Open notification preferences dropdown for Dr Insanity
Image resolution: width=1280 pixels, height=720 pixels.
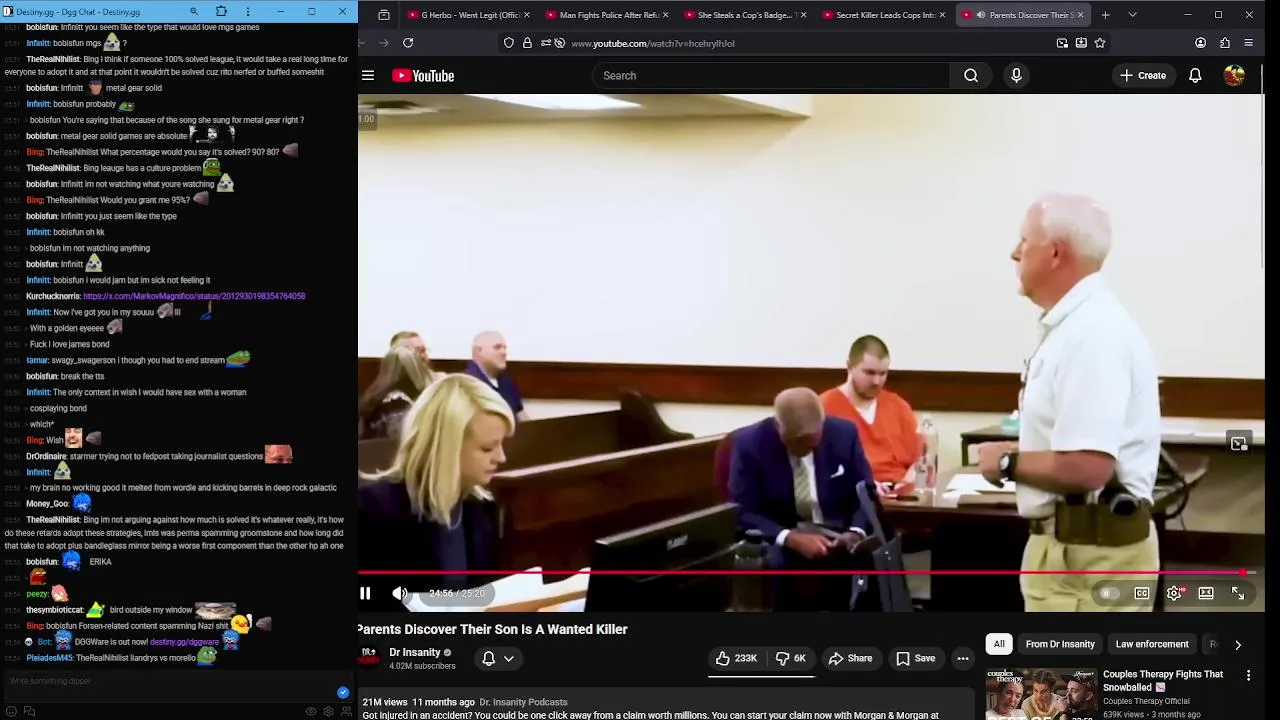point(498,658)
